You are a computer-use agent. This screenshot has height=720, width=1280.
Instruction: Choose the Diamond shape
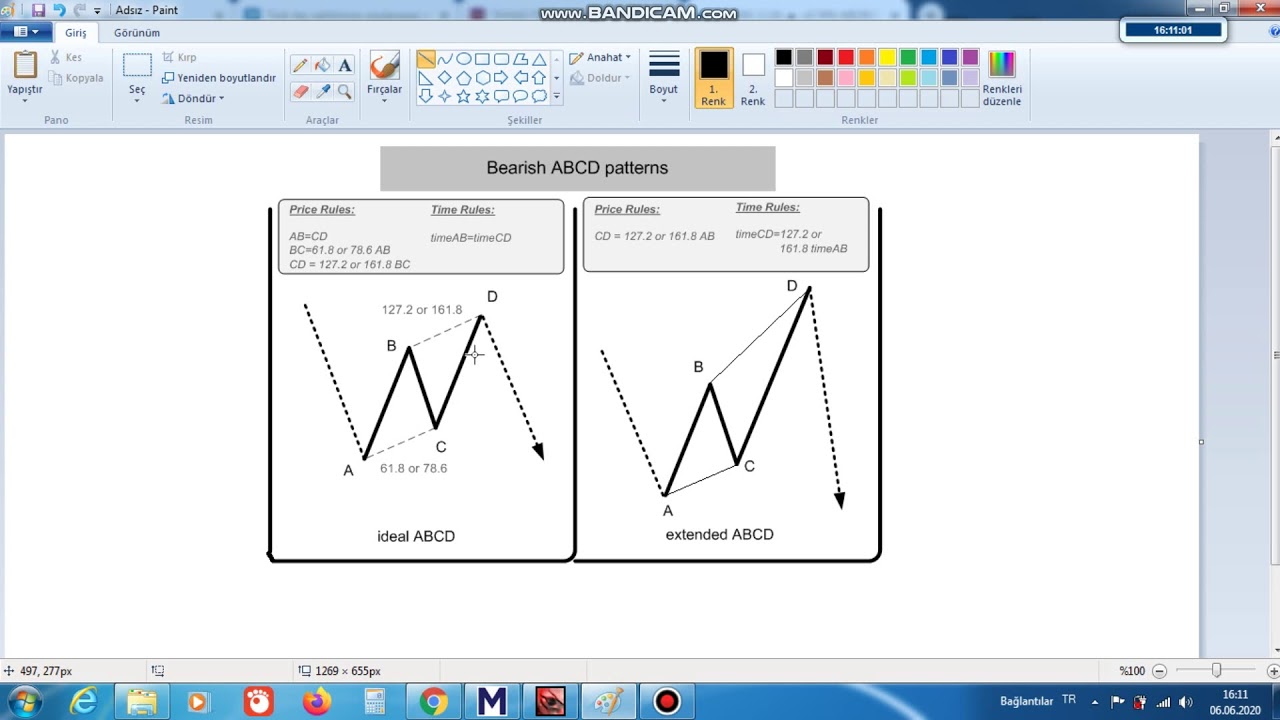445,78
